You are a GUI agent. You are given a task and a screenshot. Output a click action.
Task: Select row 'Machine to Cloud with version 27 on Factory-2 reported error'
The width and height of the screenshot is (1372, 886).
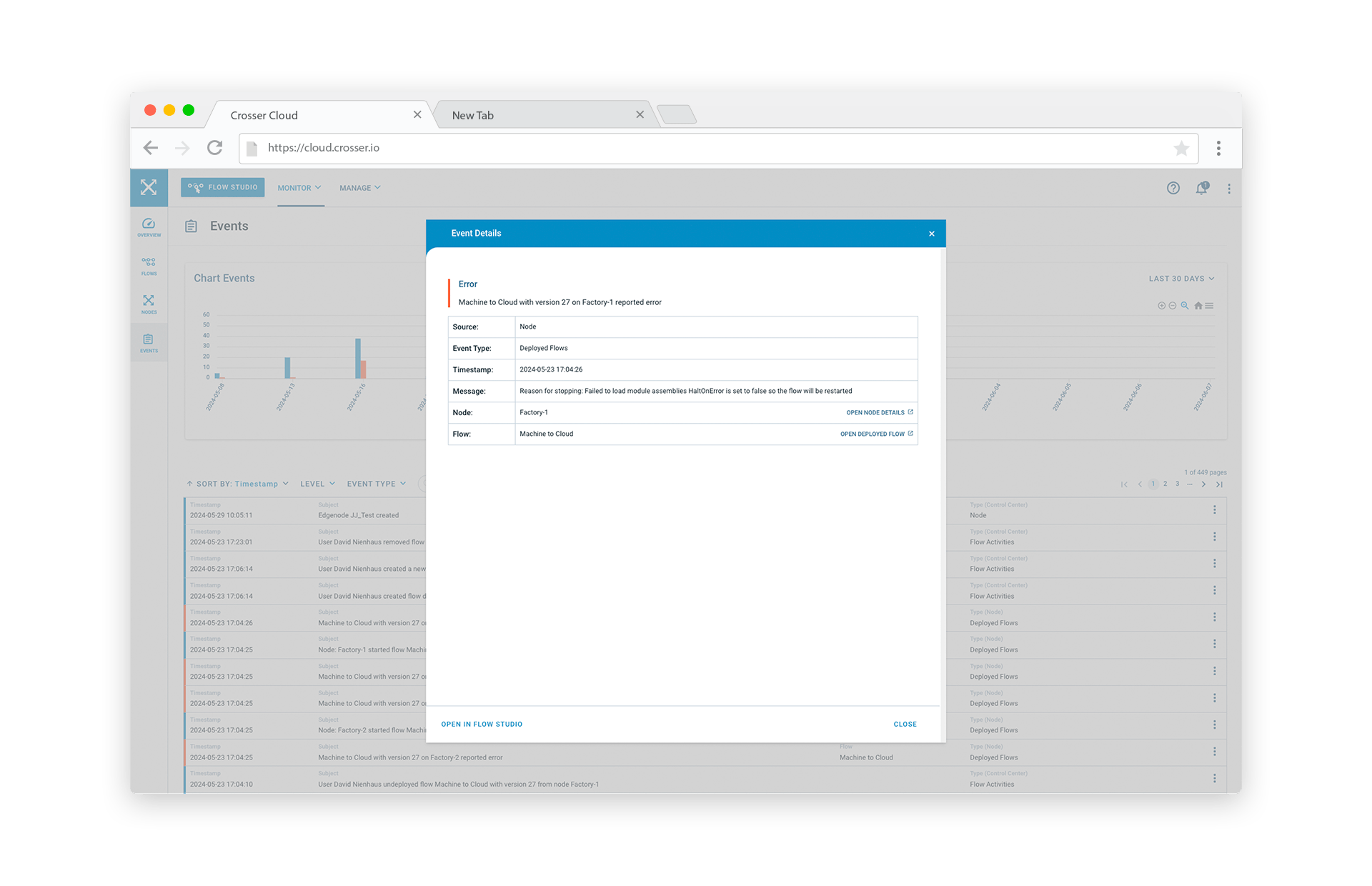pos(705,752)
